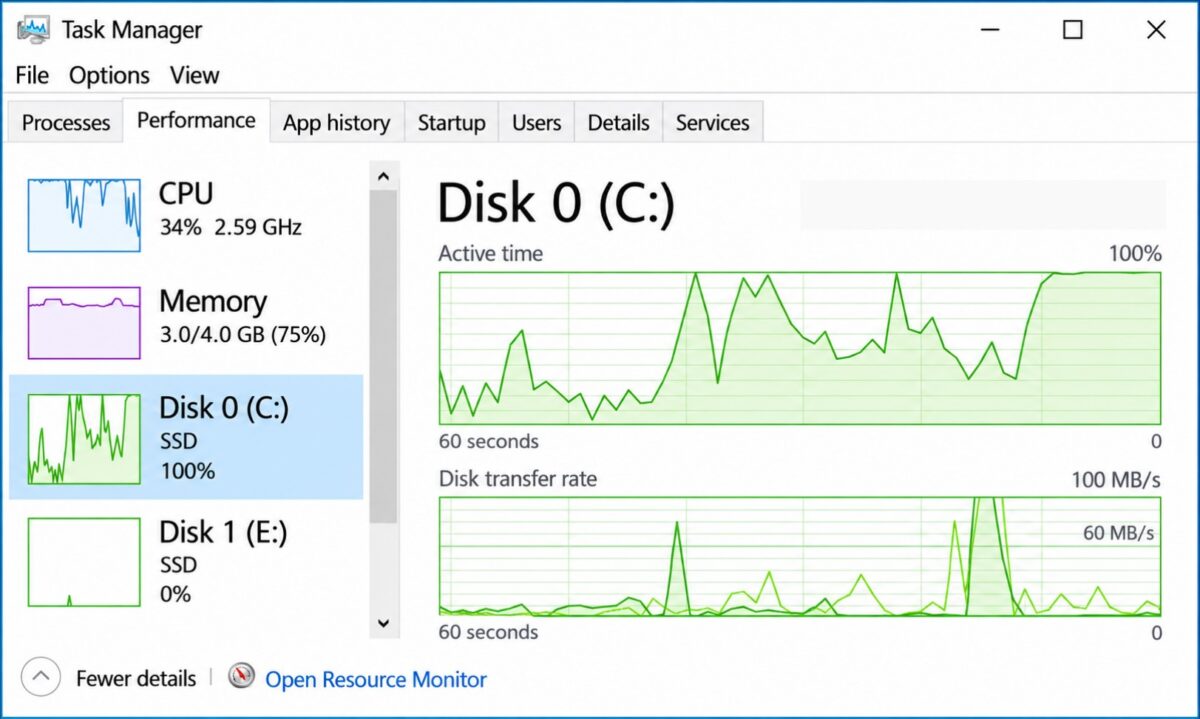The image size is (1200, 719).
Task: Select Disk 0 (C:) in the sidebar
Action: pyautogui.click(x=186, y=437)
